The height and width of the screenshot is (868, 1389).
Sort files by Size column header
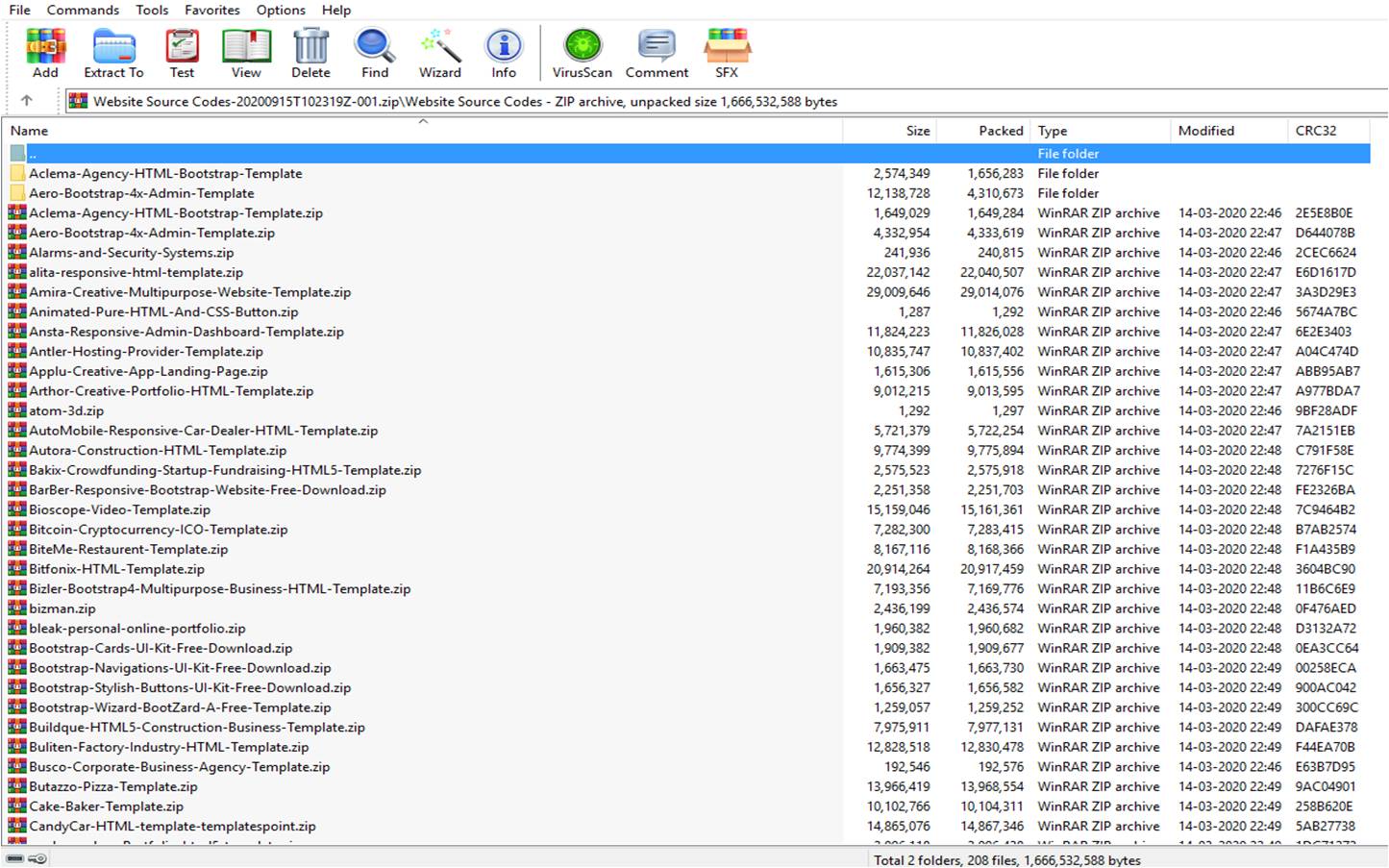point(917,131)
